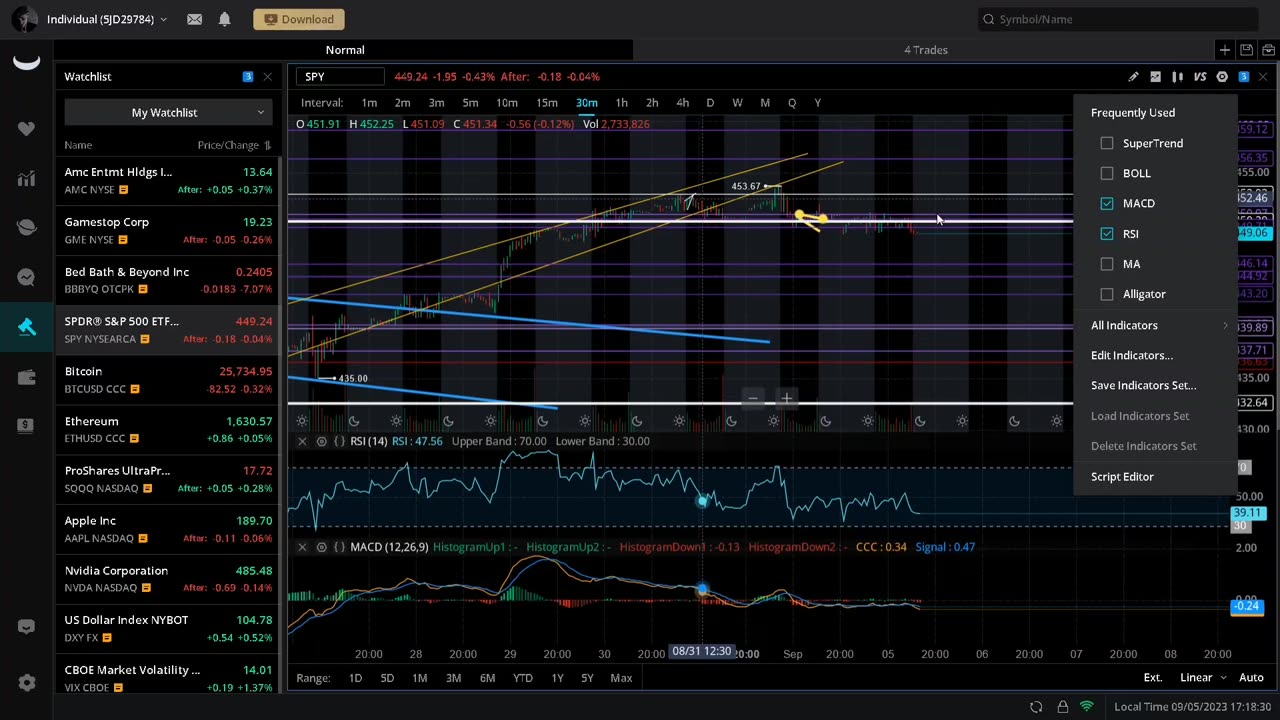This screenshot has height=720, width=1280.
Task: Enable the Alligator indicator checkbox
Action: click(1107, 294)
